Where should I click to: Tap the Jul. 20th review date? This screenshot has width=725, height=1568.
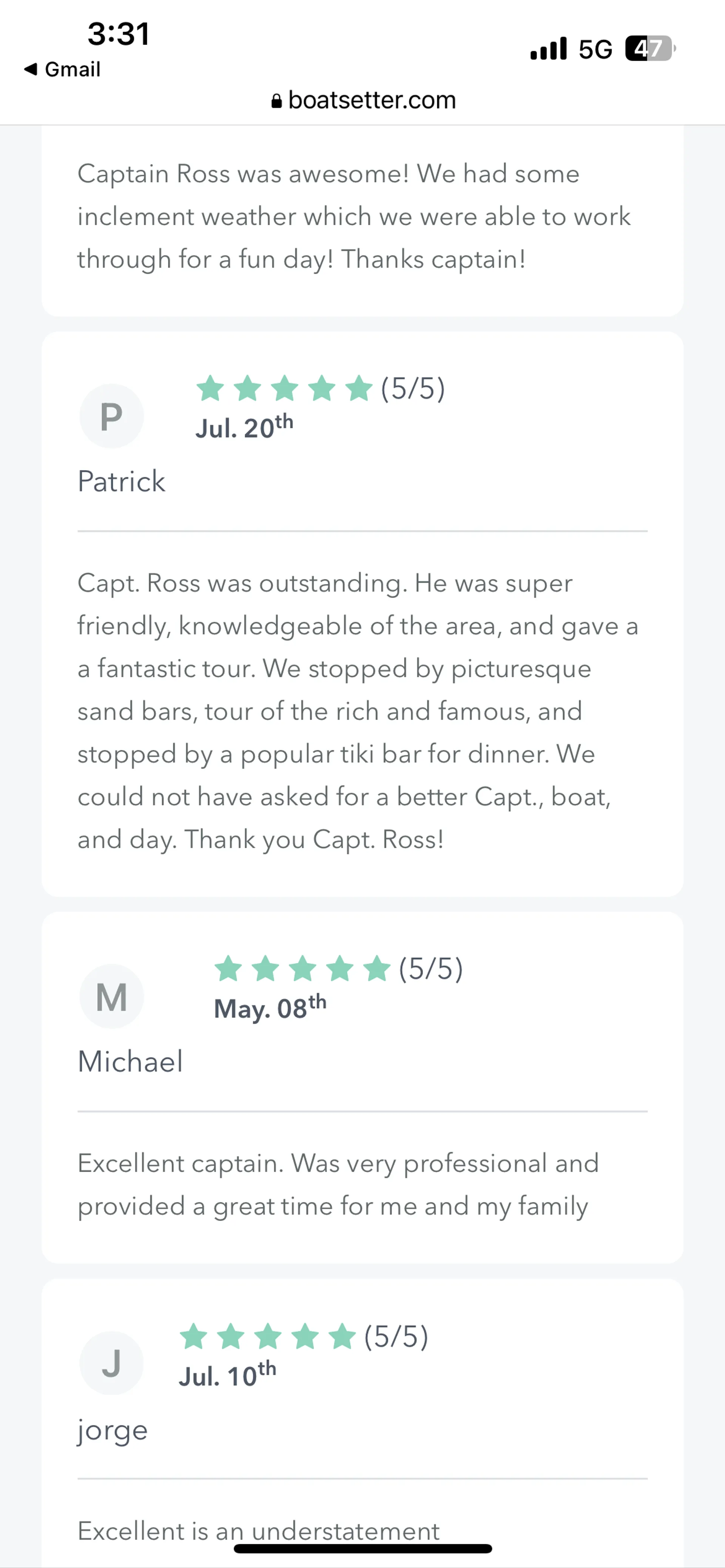point(244,427)
